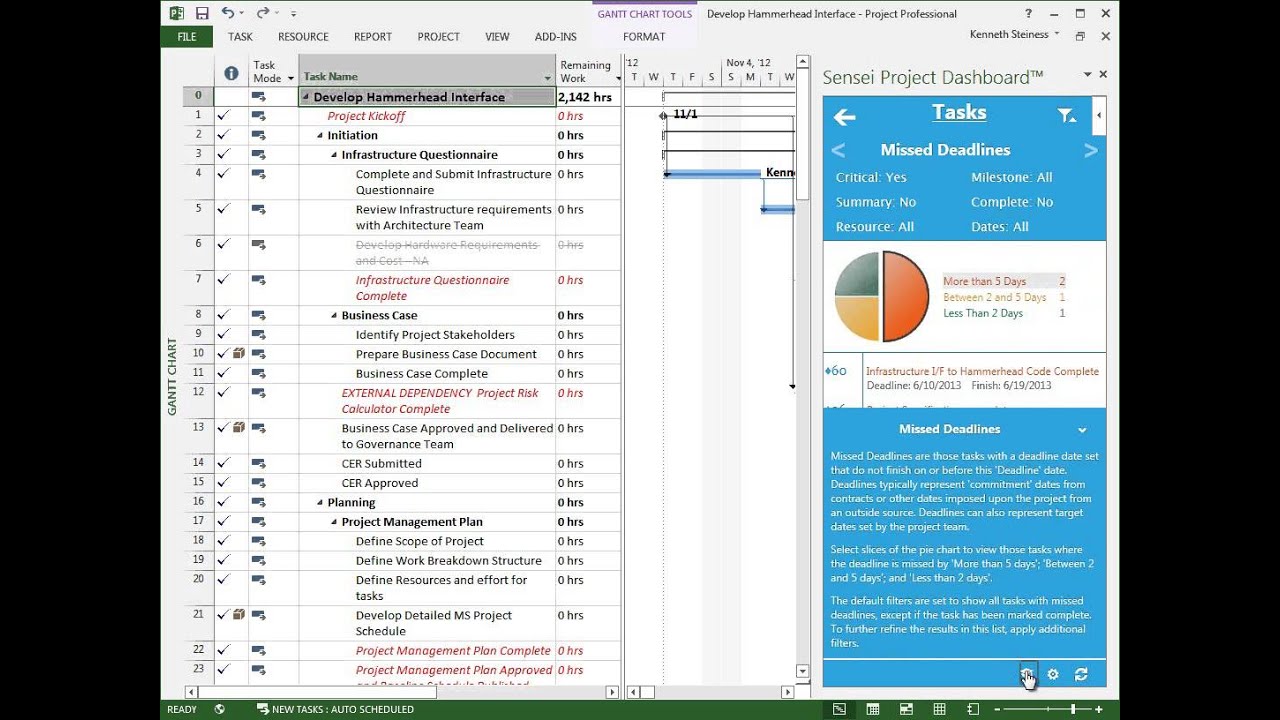Click the note indicator on row 21
The width and height of the screenshot is (1280, 720).
239,614
